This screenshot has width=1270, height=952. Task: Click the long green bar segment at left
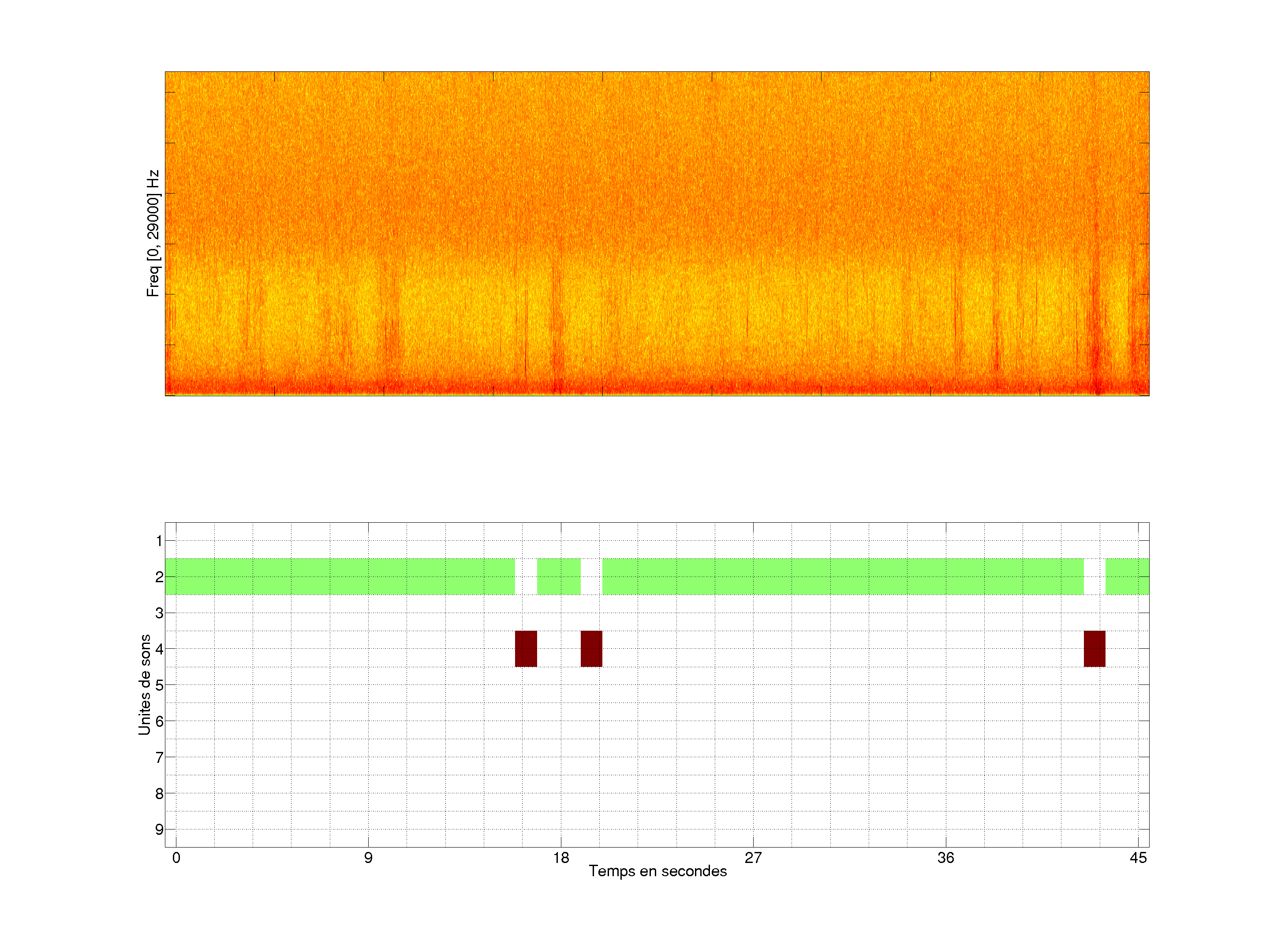(340, 576)
